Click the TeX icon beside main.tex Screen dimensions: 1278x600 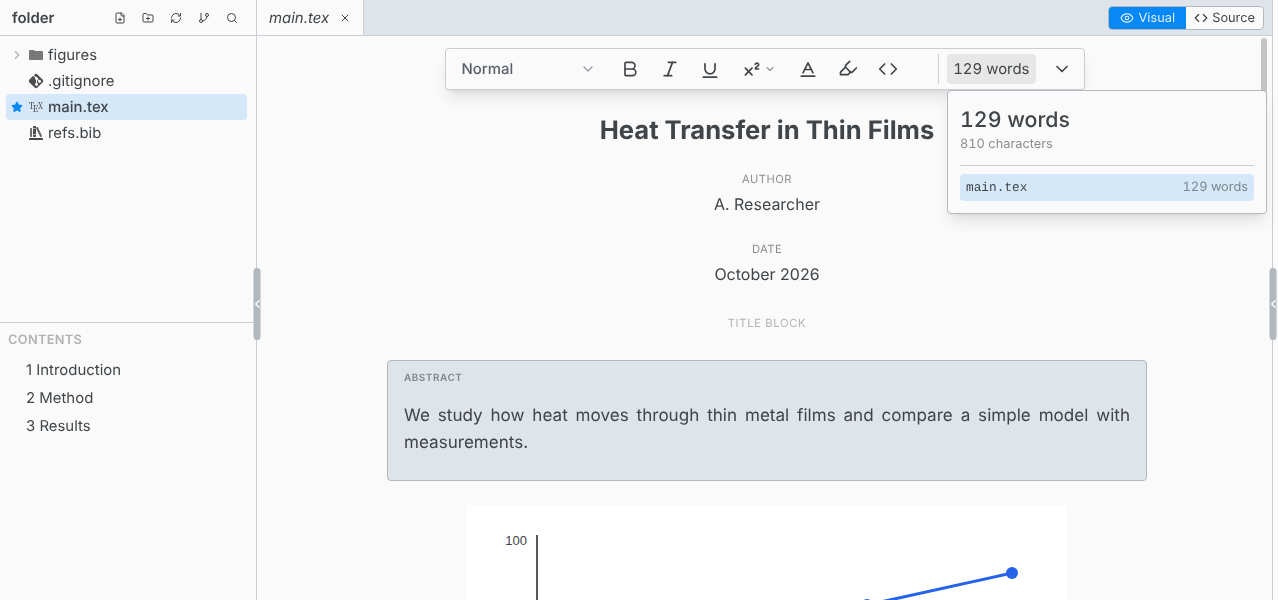[x=36, y=107]
